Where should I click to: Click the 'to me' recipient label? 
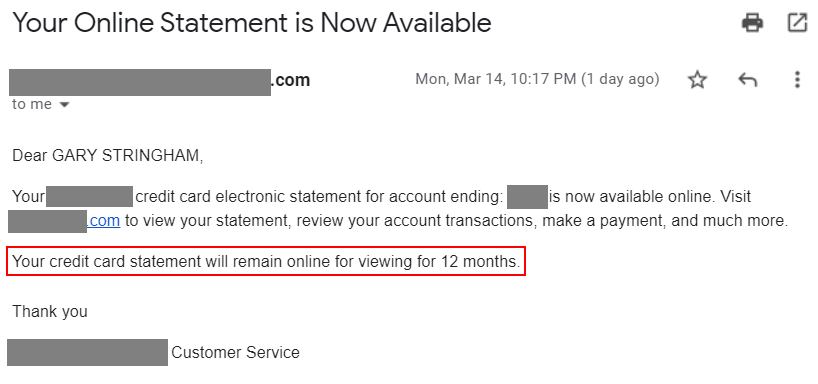[32, 104]
